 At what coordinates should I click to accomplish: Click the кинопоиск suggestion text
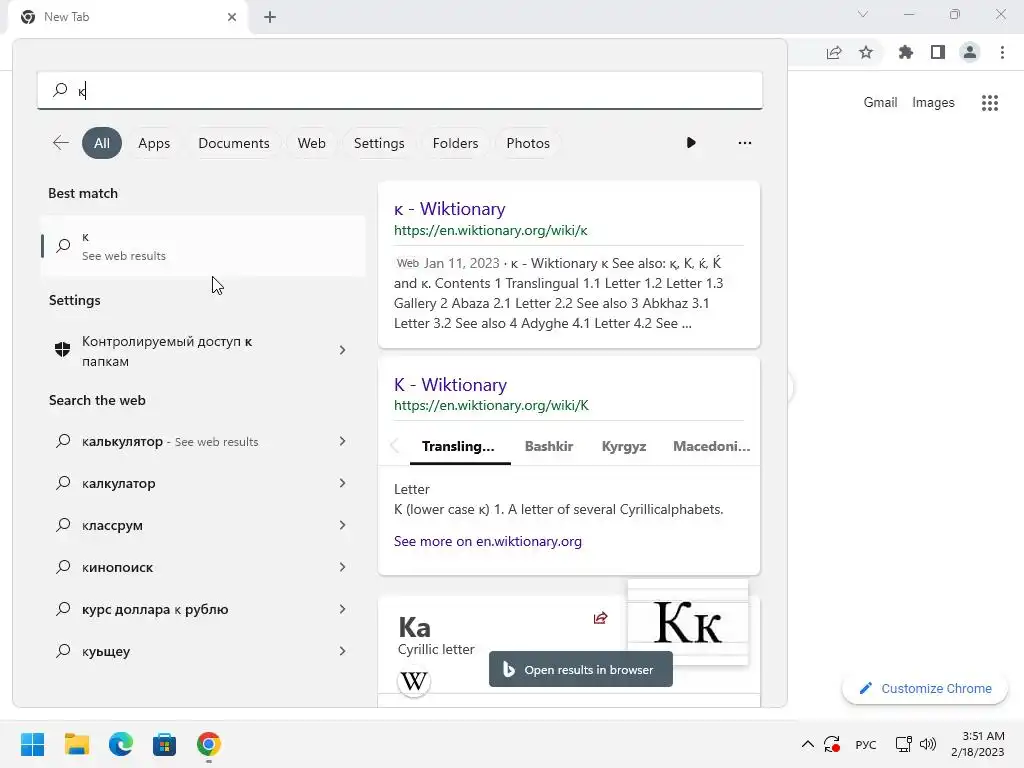click(x=118, y=568)
